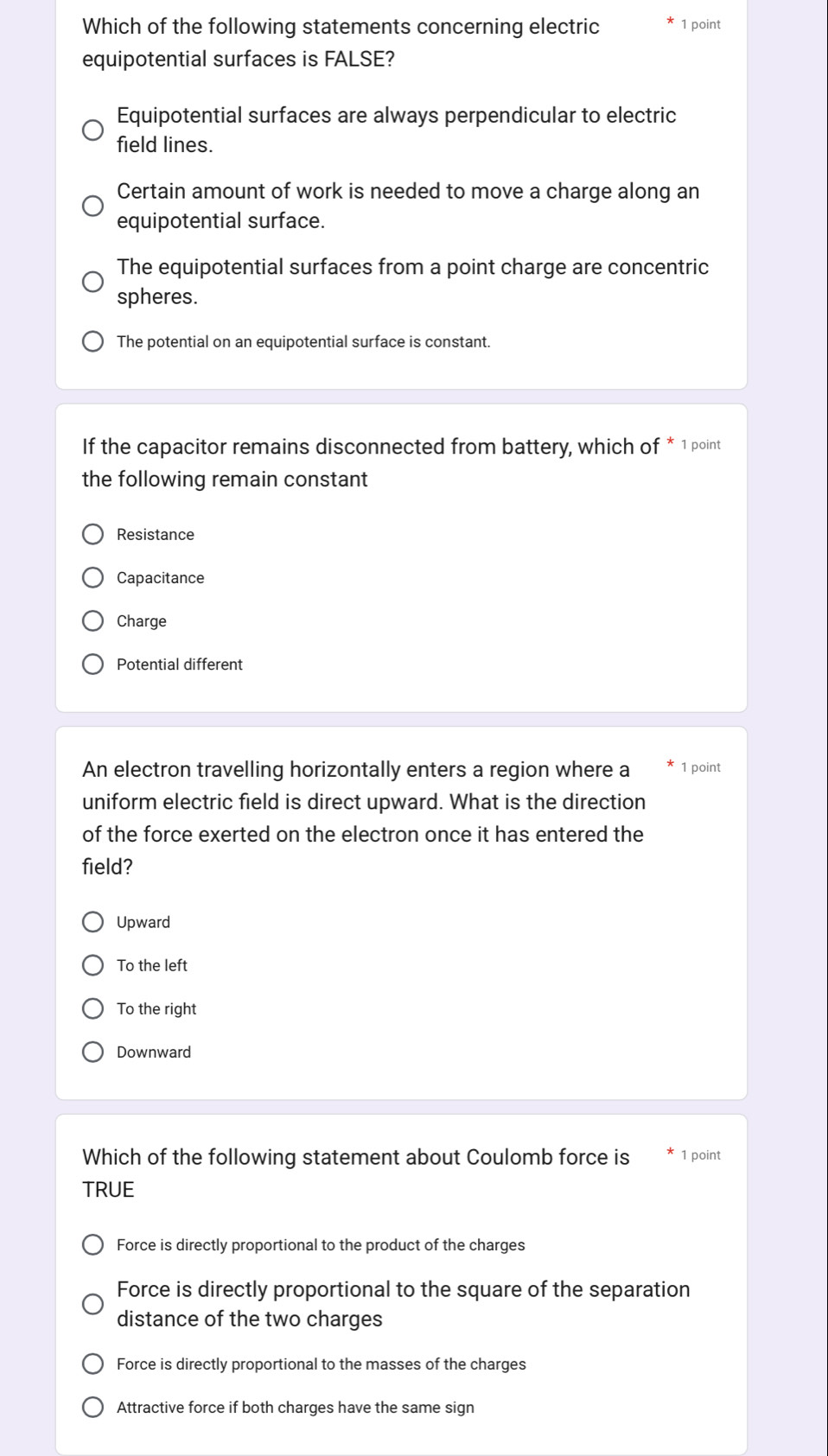This screenshot has width=828, height=1456.
Task: Choose Downward as the force direction
Action: [x=92, y=1052]
